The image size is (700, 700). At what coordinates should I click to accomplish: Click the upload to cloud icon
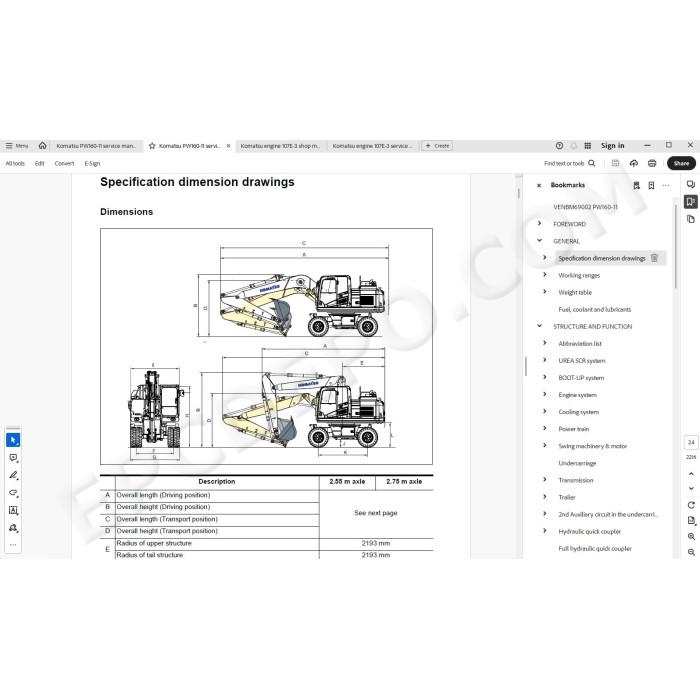click(x=634, y=163)
